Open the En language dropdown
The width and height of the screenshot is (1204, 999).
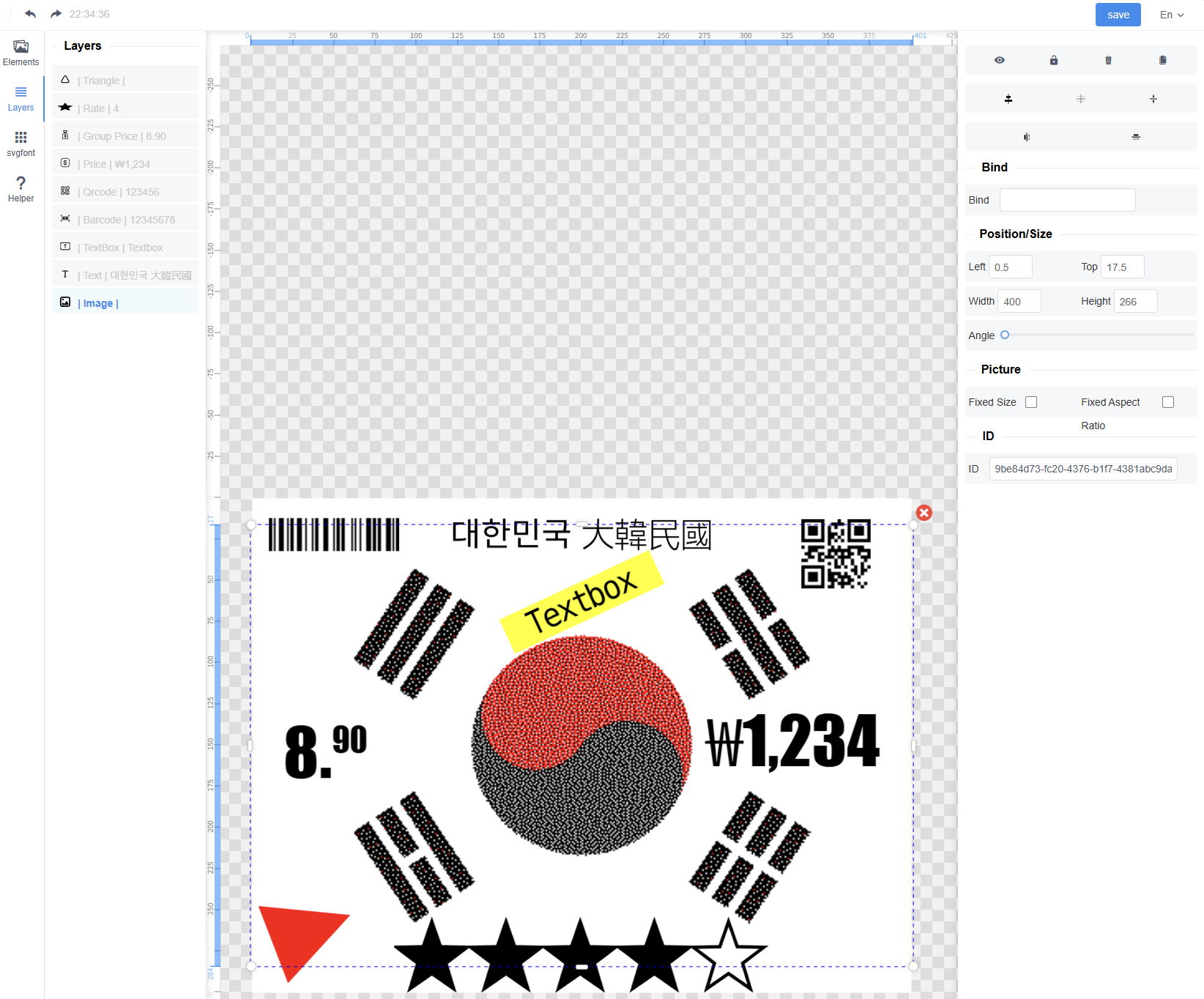(x=1172, y=15)
